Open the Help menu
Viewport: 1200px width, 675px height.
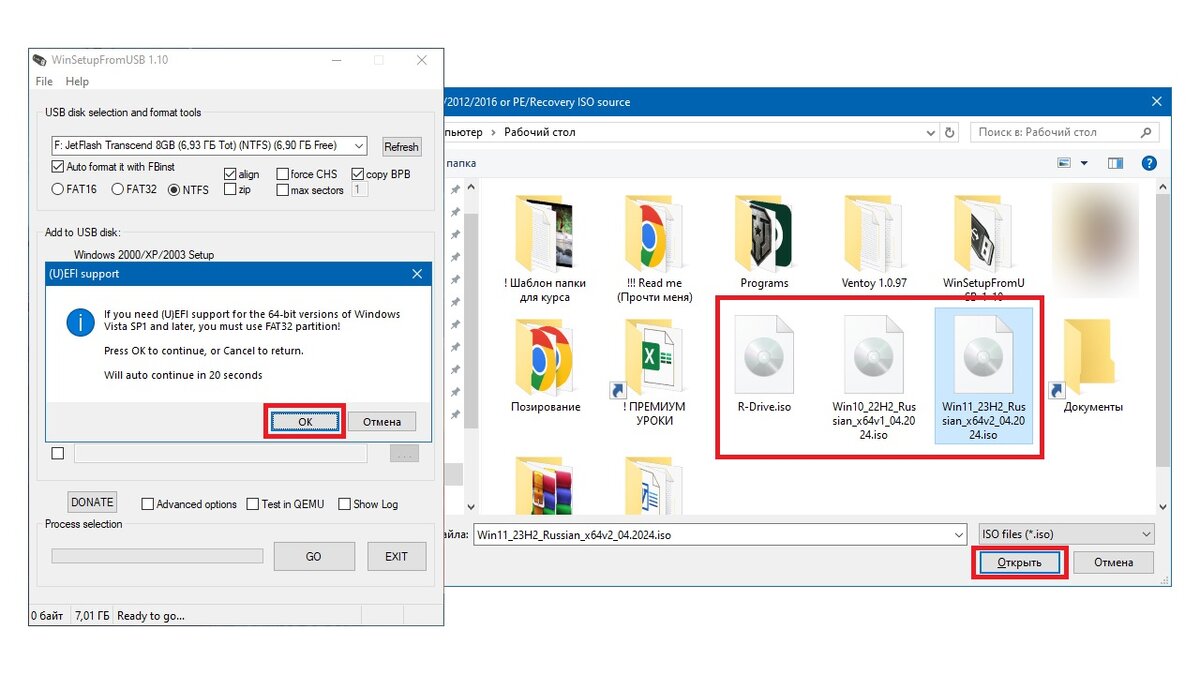tap(77, 81)
